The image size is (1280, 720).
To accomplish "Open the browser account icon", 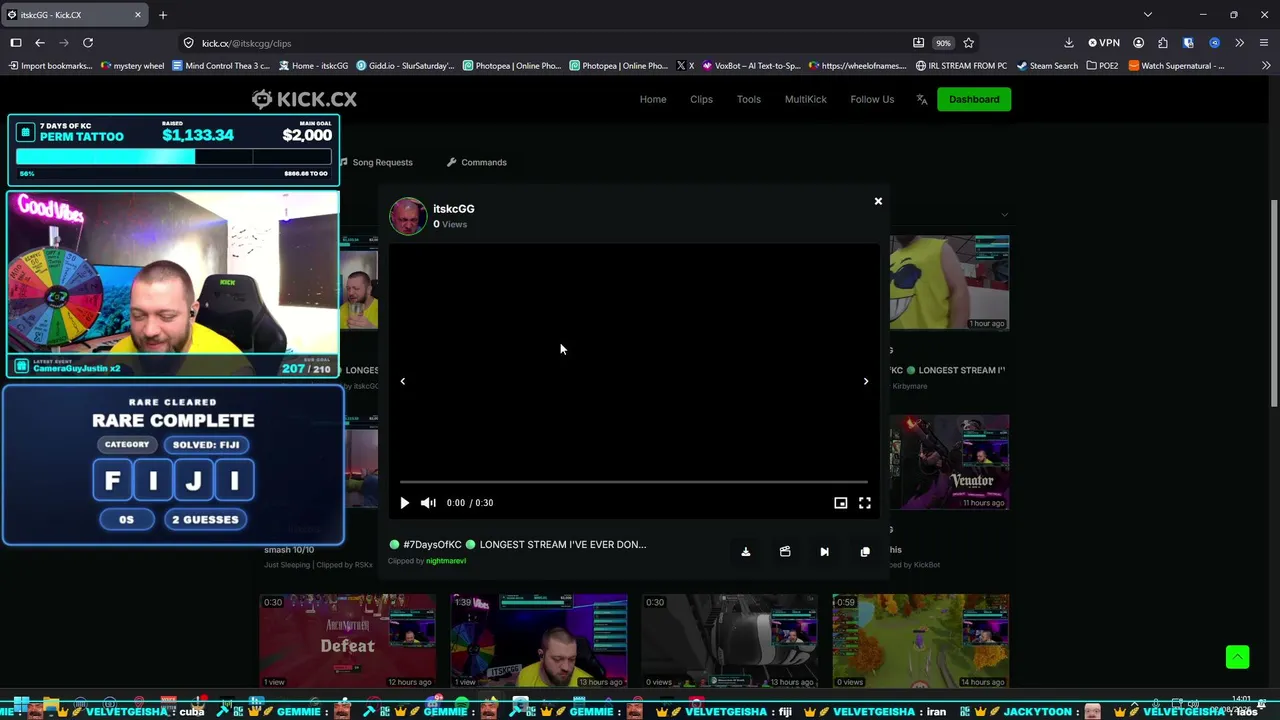I will pyautogui.click(x=1138, y=43).
